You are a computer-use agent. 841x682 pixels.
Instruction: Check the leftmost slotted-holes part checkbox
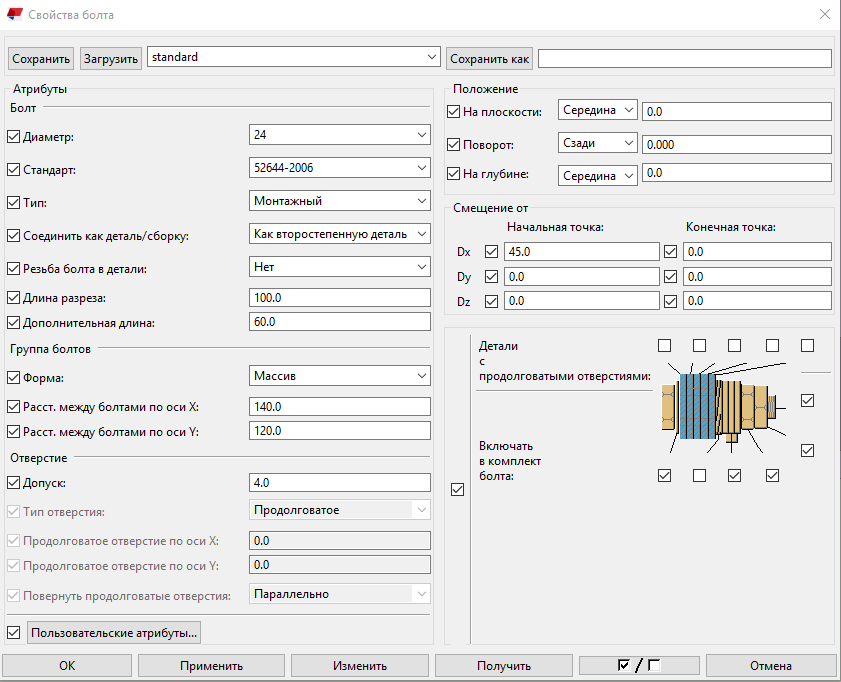point(664,346)
